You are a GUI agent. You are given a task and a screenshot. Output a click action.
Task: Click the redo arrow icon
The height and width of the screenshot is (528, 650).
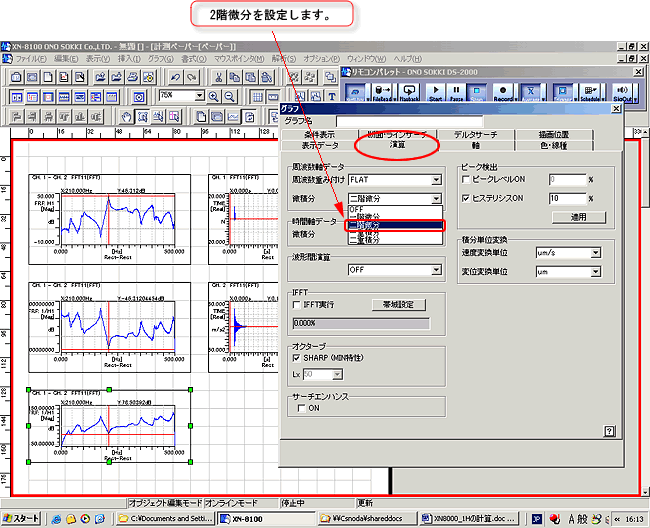tap(191, 77)
